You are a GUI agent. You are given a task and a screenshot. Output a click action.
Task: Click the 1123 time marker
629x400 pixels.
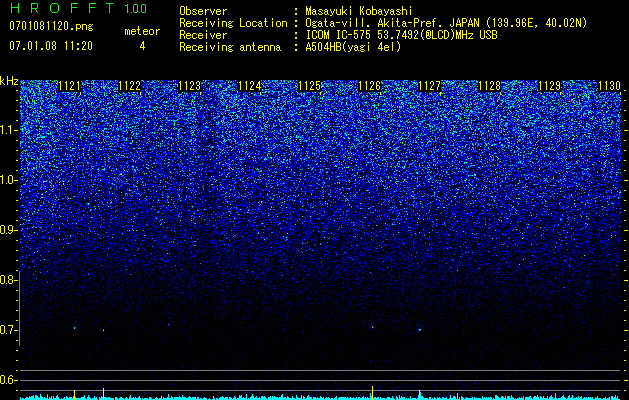pos(189,86)
